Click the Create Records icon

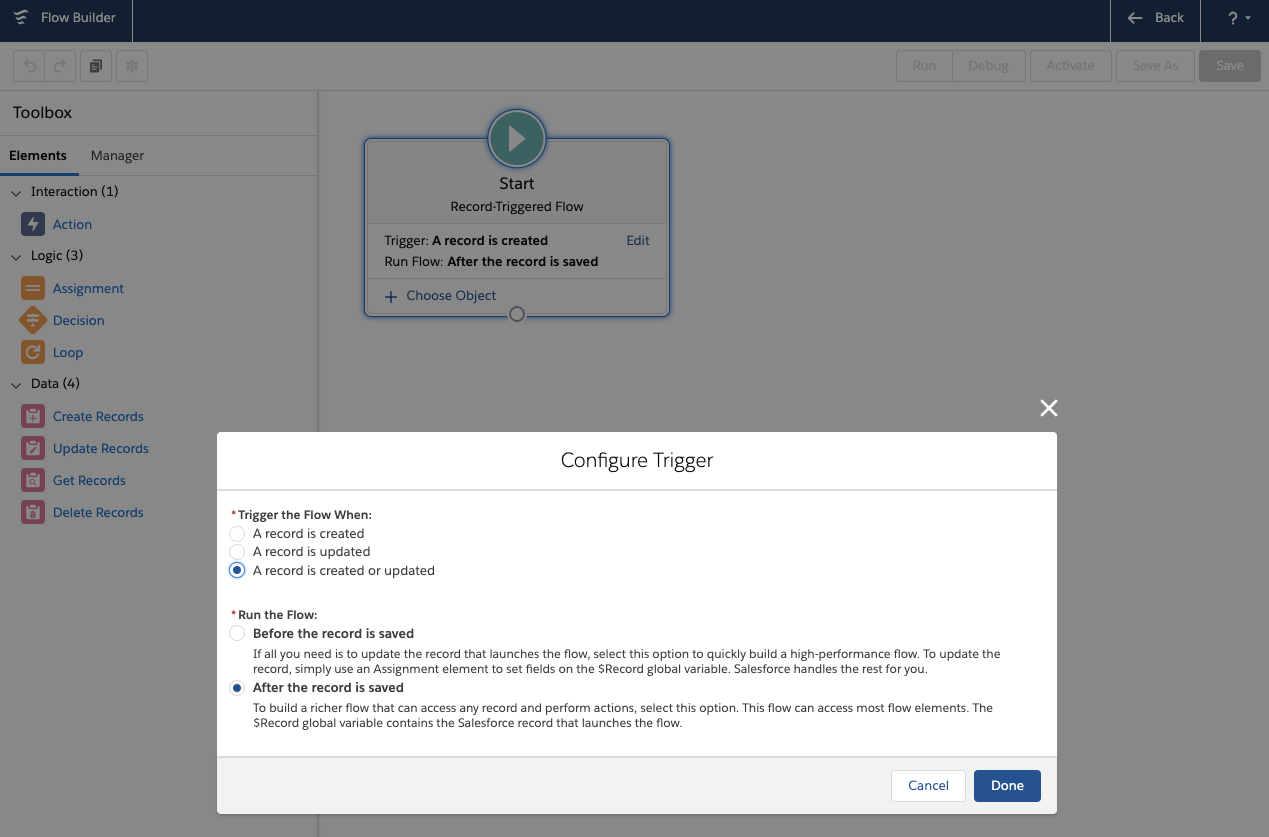33,416
